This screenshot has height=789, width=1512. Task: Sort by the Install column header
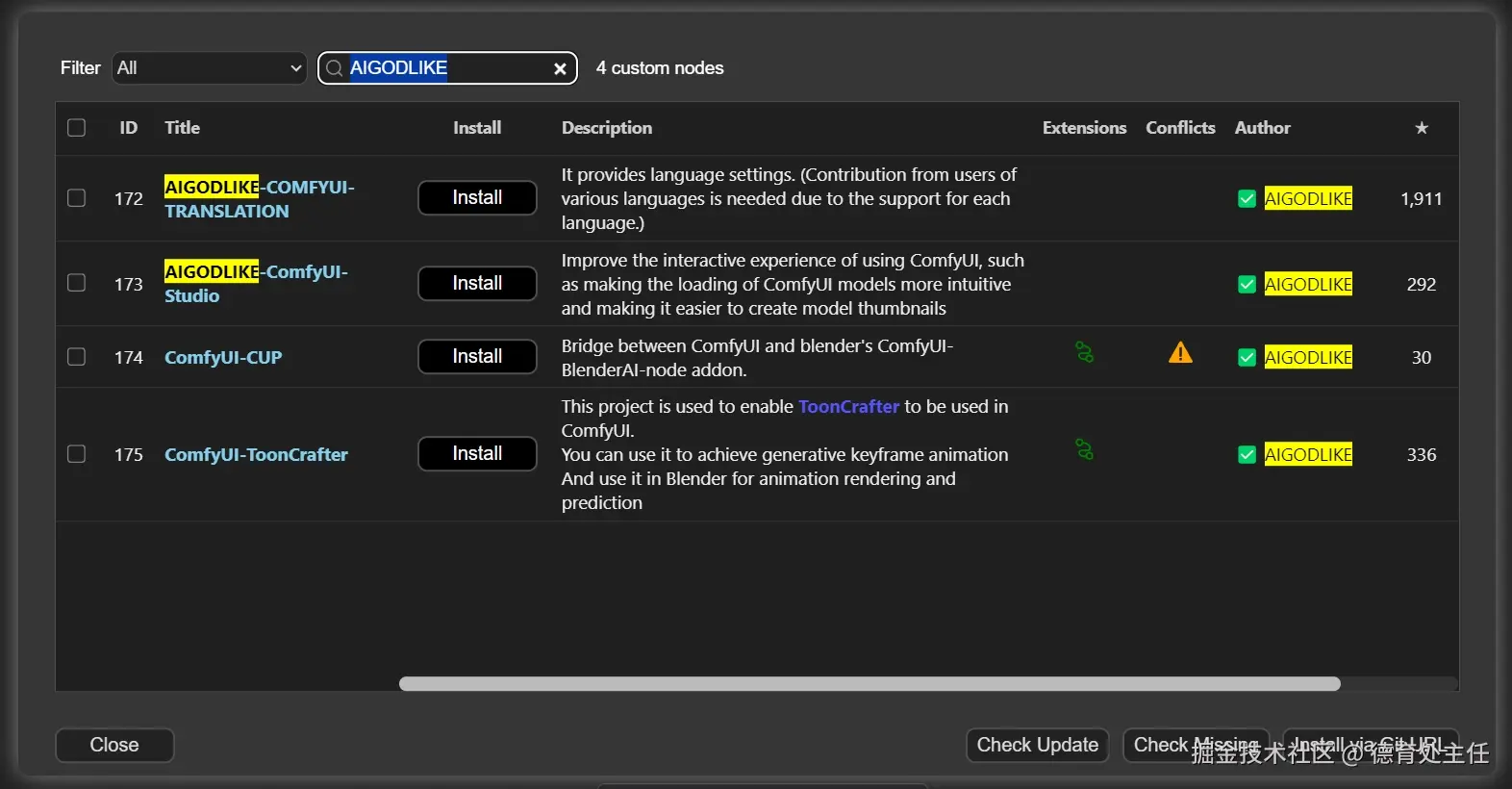(477, 128)
